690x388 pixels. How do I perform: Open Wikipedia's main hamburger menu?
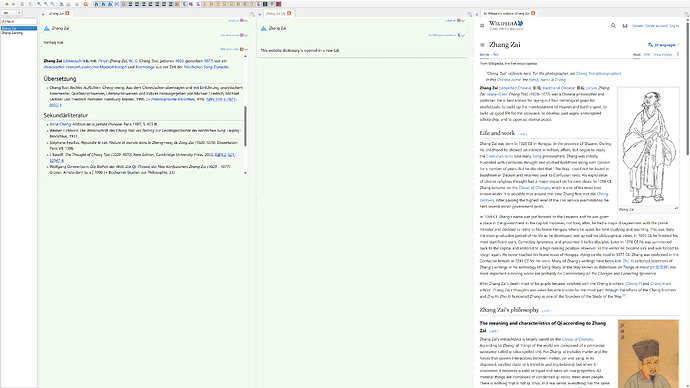(x=482, y=26)
